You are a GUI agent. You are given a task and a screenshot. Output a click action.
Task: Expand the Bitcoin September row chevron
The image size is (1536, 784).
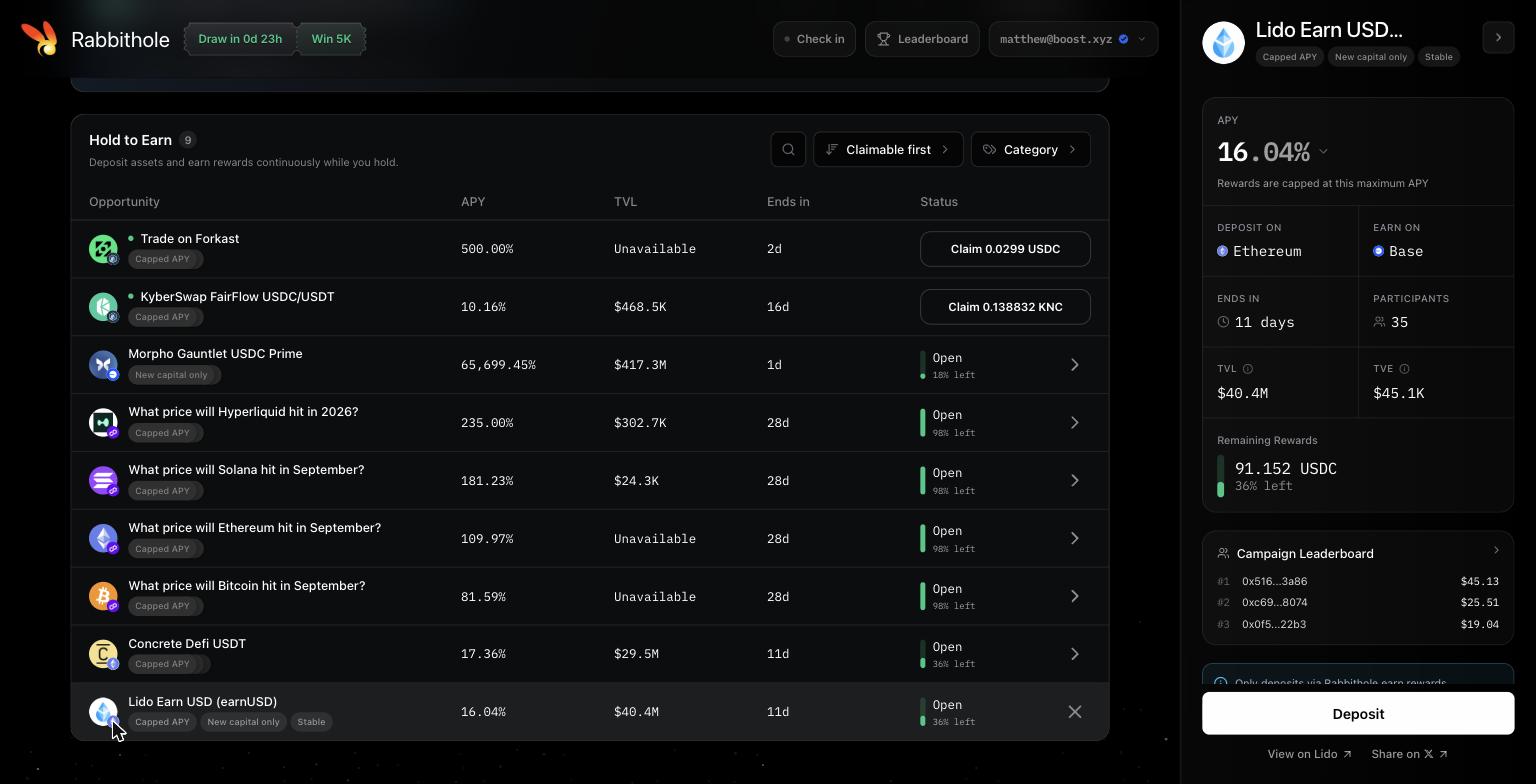tap(1075, 596)
